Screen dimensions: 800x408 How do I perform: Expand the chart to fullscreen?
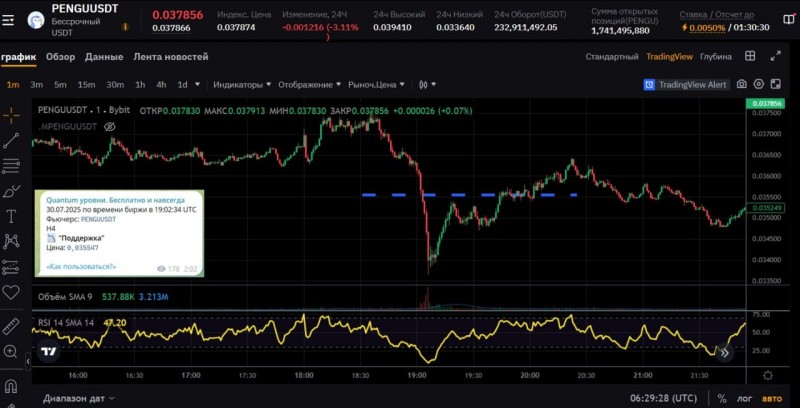coord(776,56)
